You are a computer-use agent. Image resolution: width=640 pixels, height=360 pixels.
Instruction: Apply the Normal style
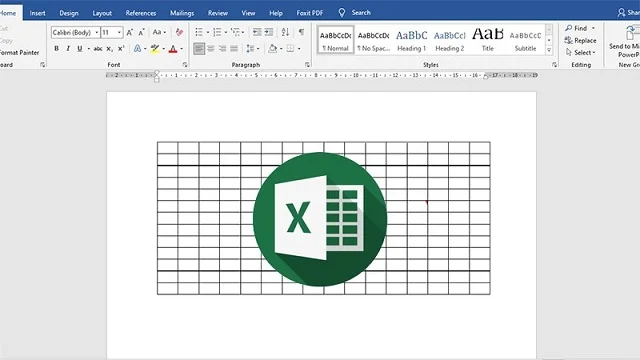coord(336,40)
